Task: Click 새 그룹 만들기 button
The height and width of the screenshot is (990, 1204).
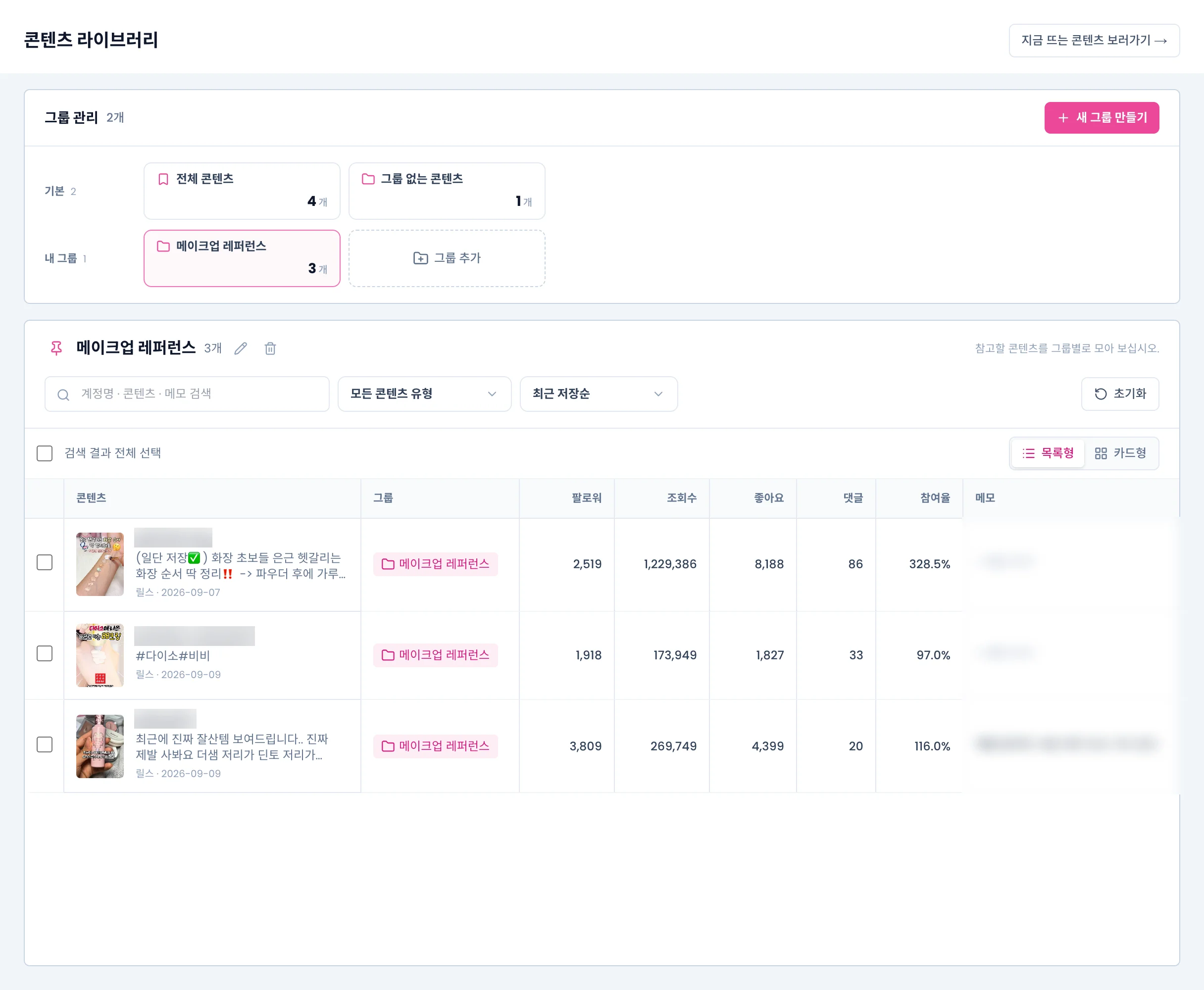Action: click(1102, 118)
